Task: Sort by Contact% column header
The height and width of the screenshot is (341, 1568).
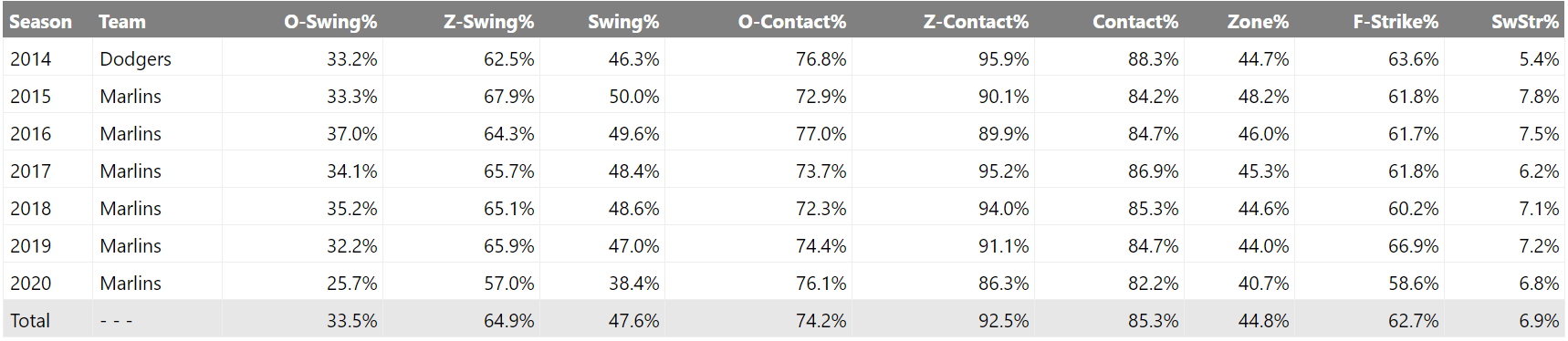Action: [1135, 22]
